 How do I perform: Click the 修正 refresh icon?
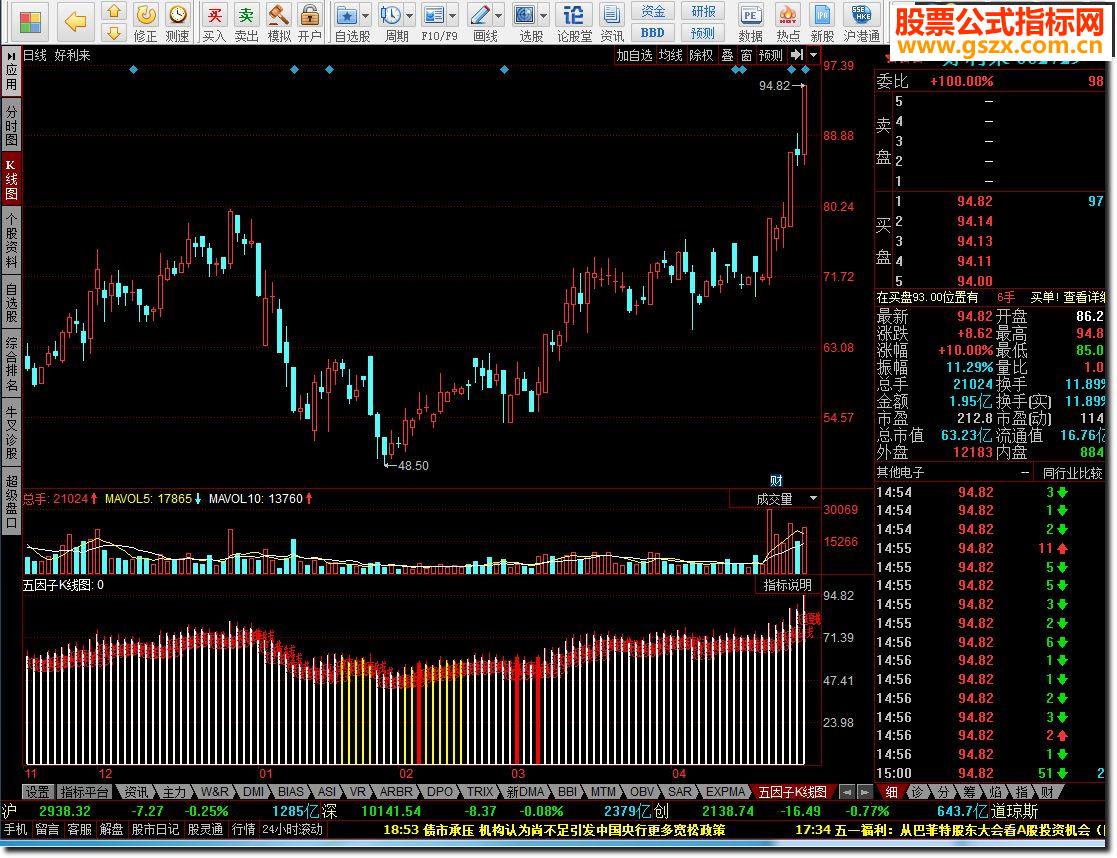click(x=145, y=14)
